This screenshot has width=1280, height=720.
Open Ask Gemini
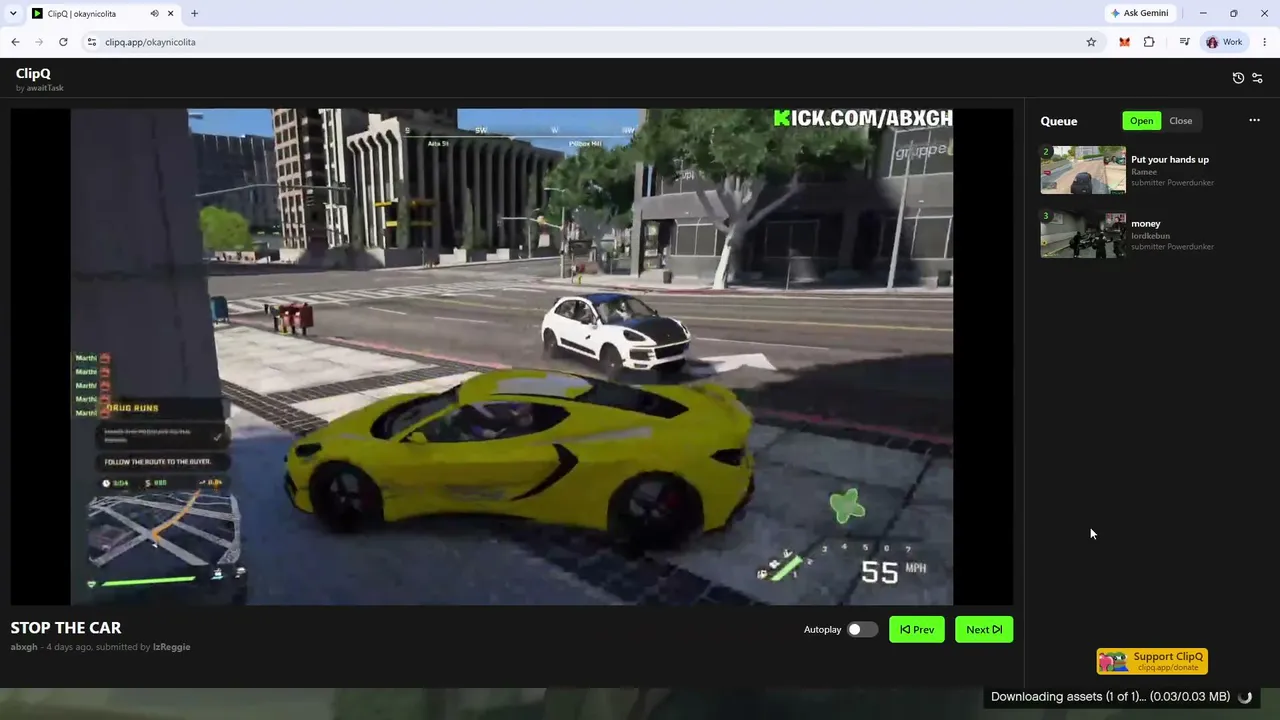point(1139,14)
